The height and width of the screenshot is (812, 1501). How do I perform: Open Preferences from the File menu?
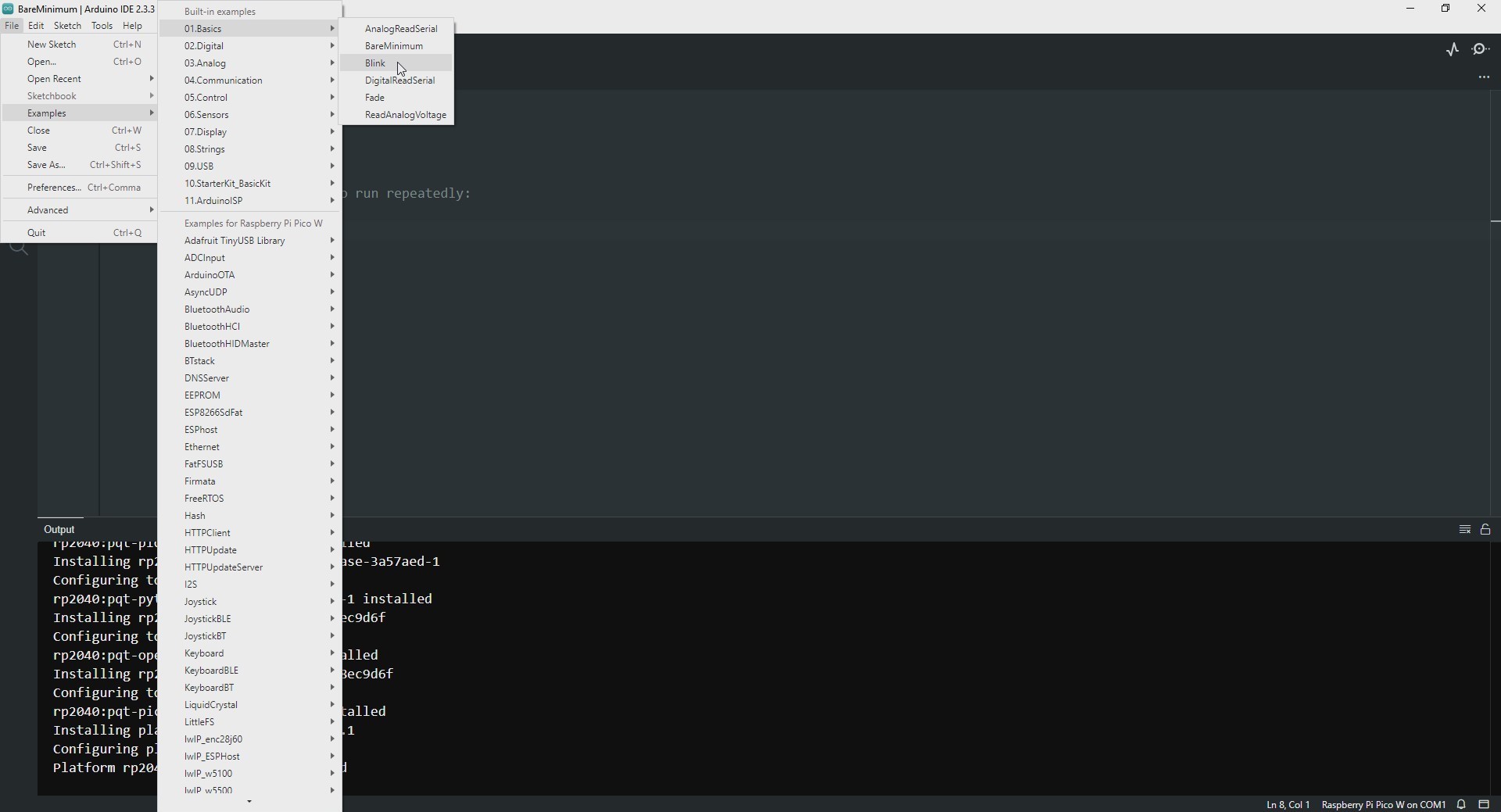(x=80, y=188)
